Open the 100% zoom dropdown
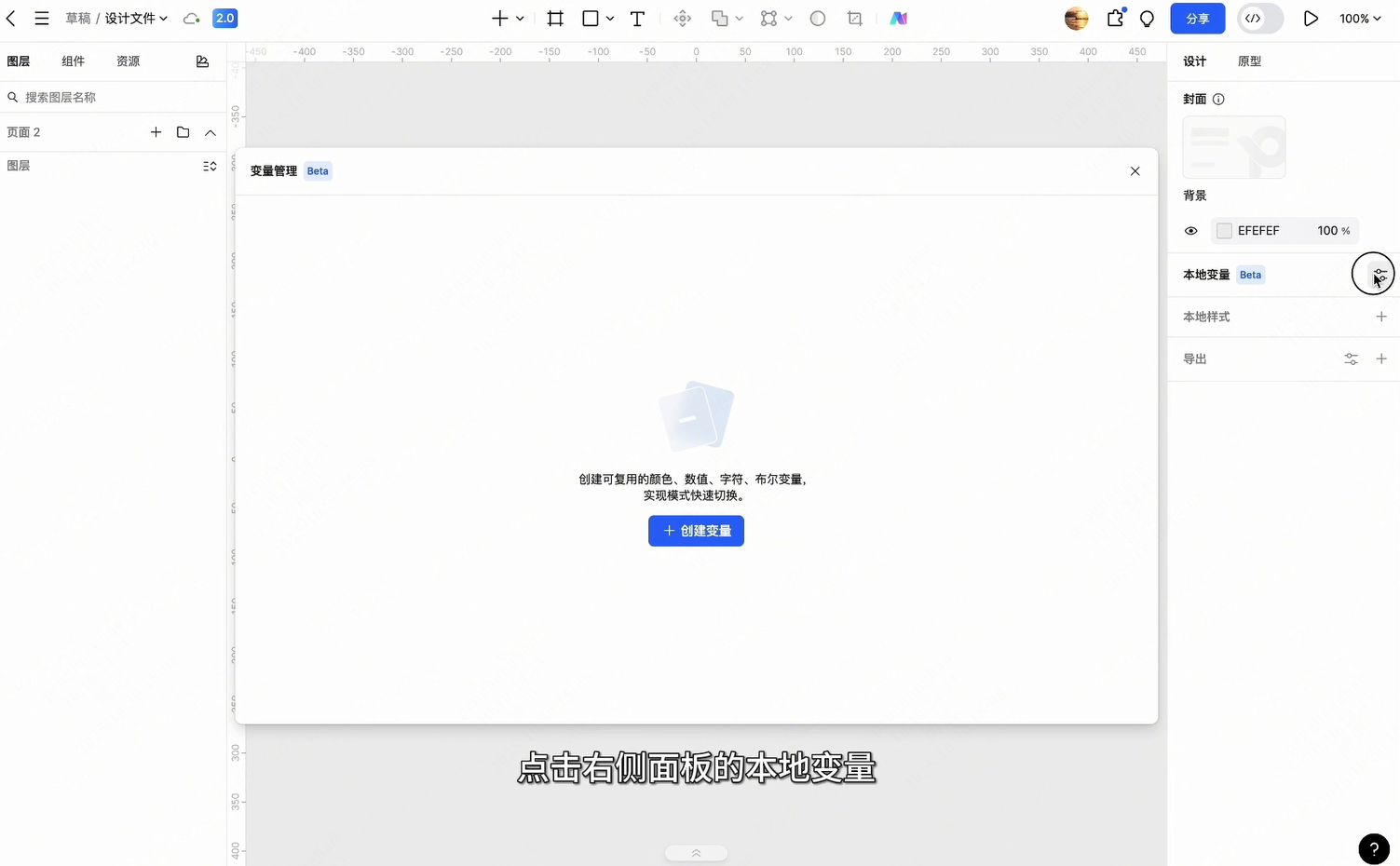1400x866 pixels. [1360, 19]
